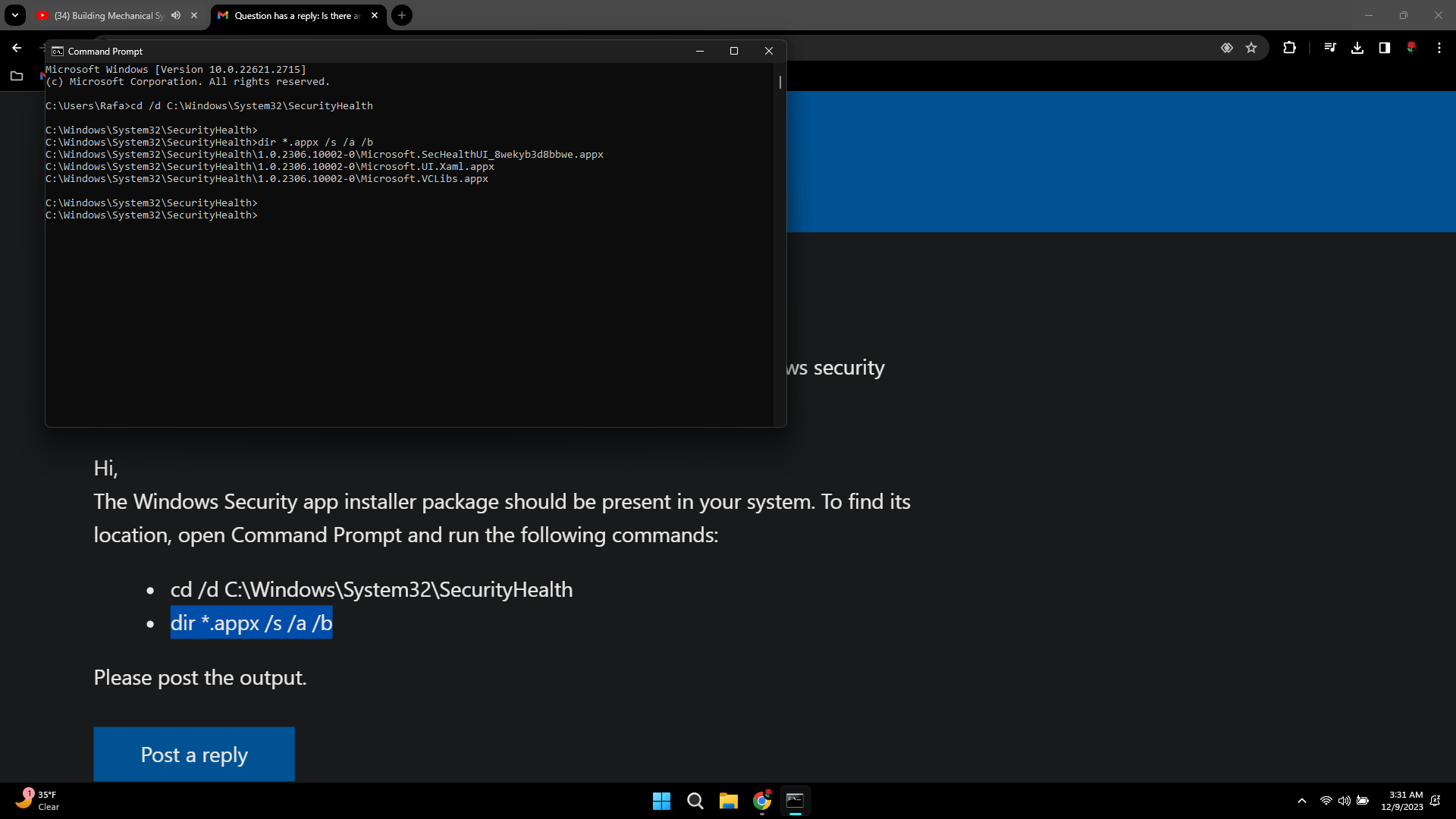
Task: Click the eye tracking protection icon in address bar
Action: [x=1226, y=48]
